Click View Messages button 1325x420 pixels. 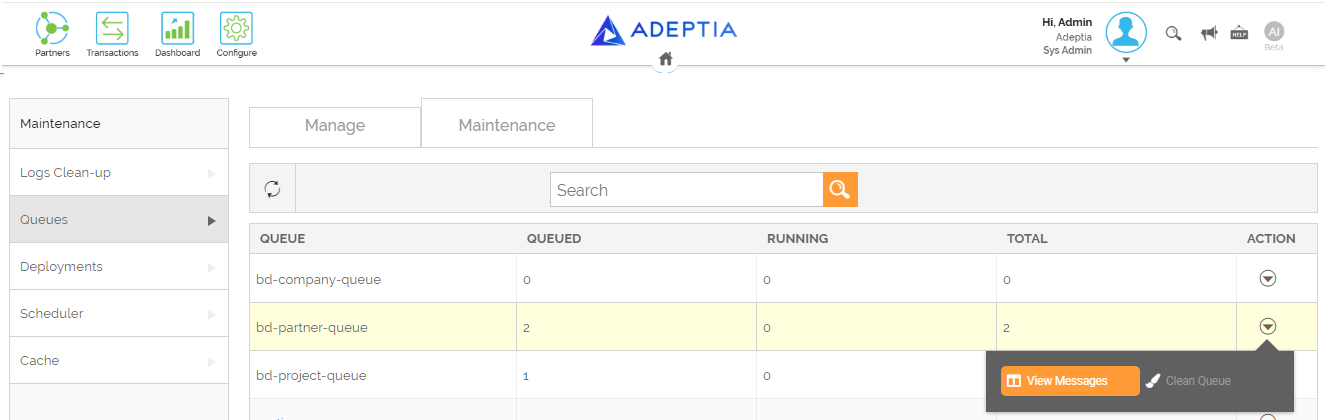coord(1070,381)
